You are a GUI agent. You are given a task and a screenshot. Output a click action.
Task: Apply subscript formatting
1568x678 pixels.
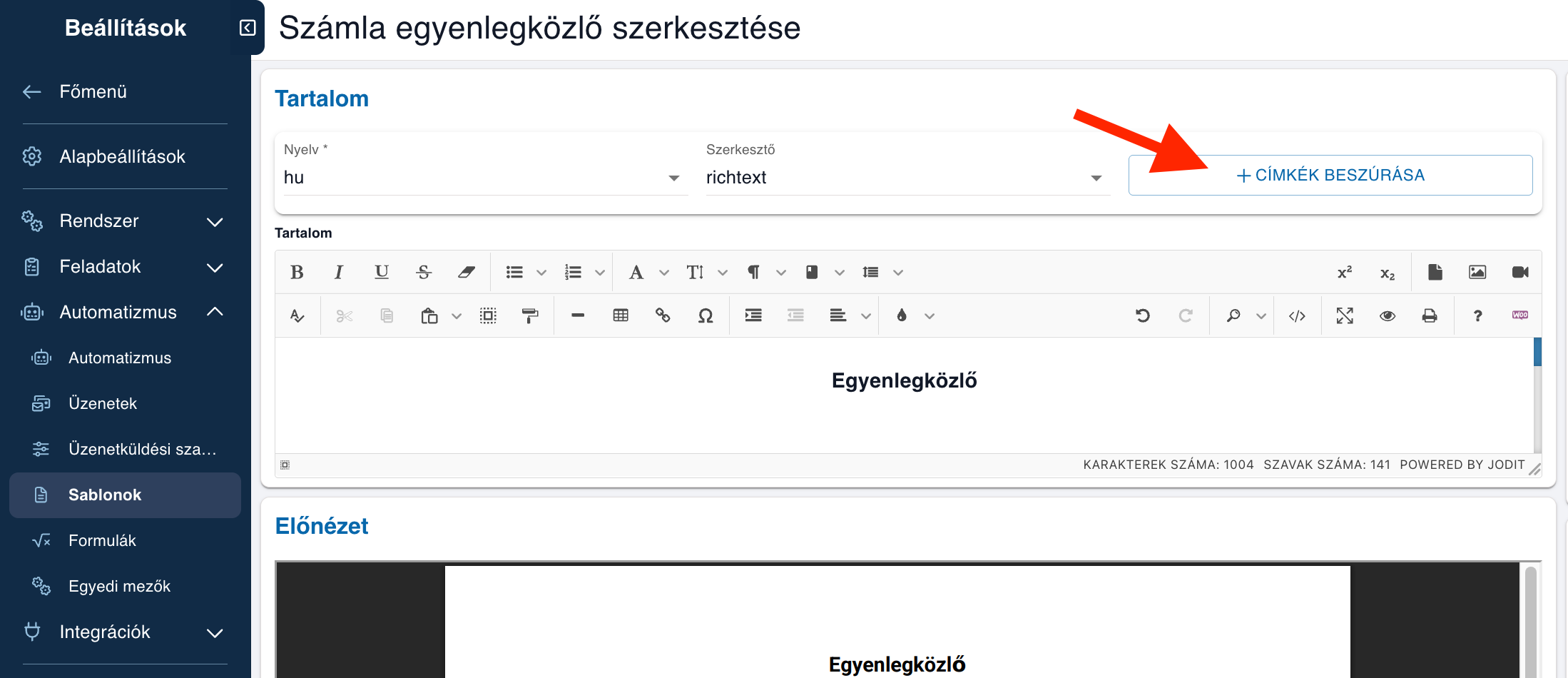1388,272
